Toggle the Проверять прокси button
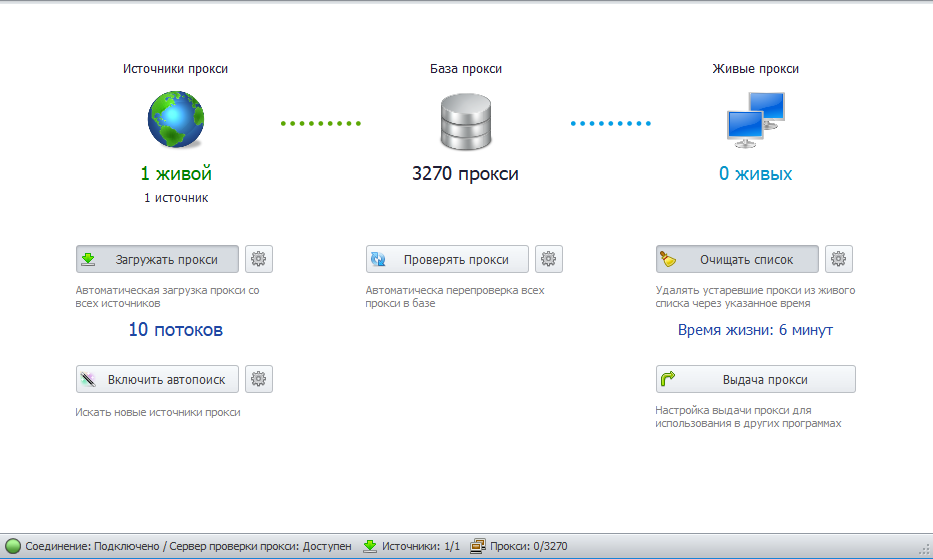 click(447, 259)
